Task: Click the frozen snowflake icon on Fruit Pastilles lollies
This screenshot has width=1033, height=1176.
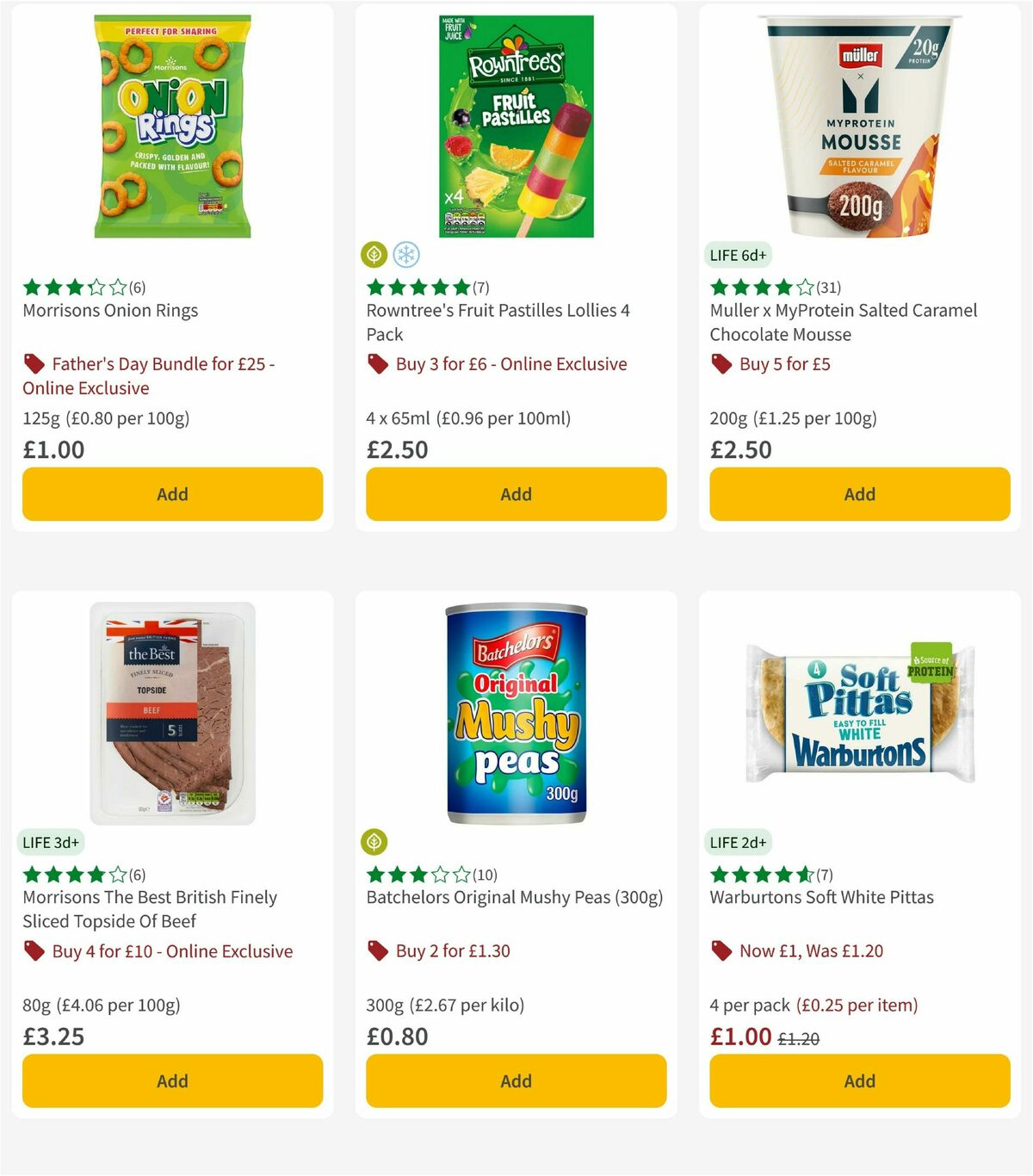Action: pos(407,255)
